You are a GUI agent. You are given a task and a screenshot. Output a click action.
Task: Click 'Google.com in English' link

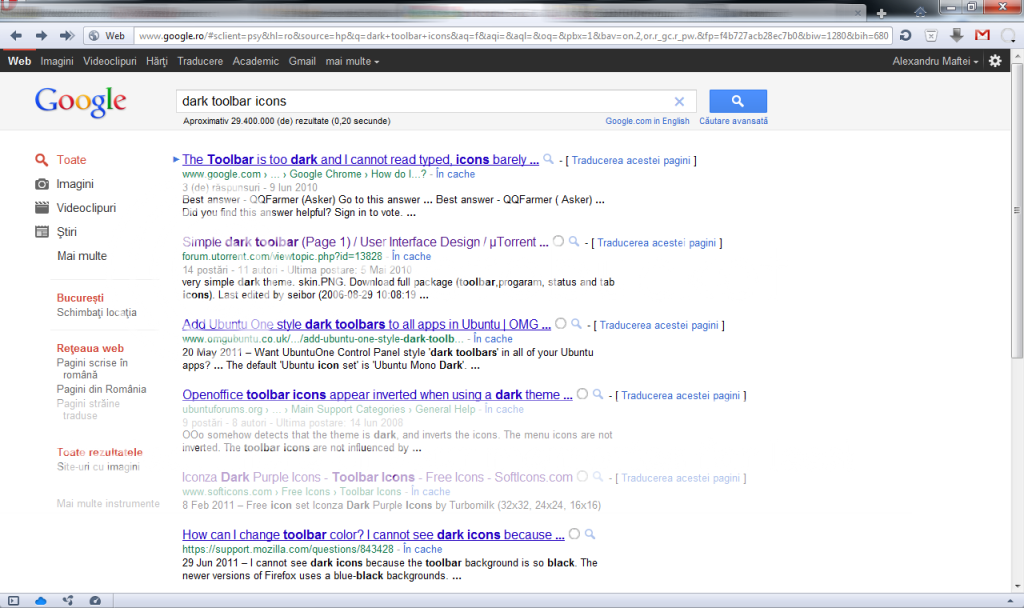647,121
